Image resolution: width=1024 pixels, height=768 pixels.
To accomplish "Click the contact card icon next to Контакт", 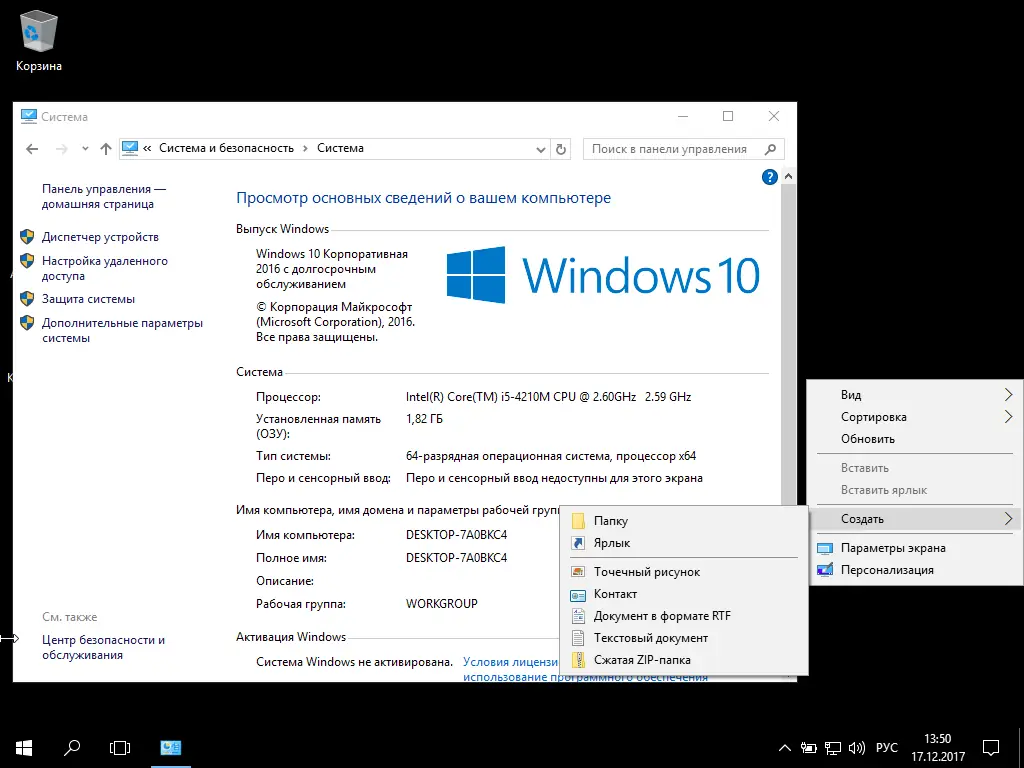I will pos(578,595).
